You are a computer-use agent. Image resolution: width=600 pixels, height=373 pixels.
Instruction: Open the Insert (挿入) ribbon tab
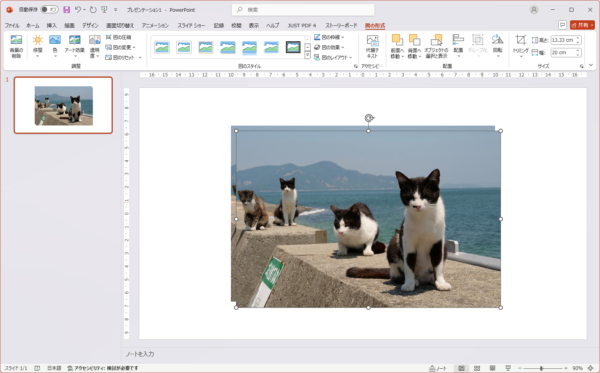pos(52,26)
